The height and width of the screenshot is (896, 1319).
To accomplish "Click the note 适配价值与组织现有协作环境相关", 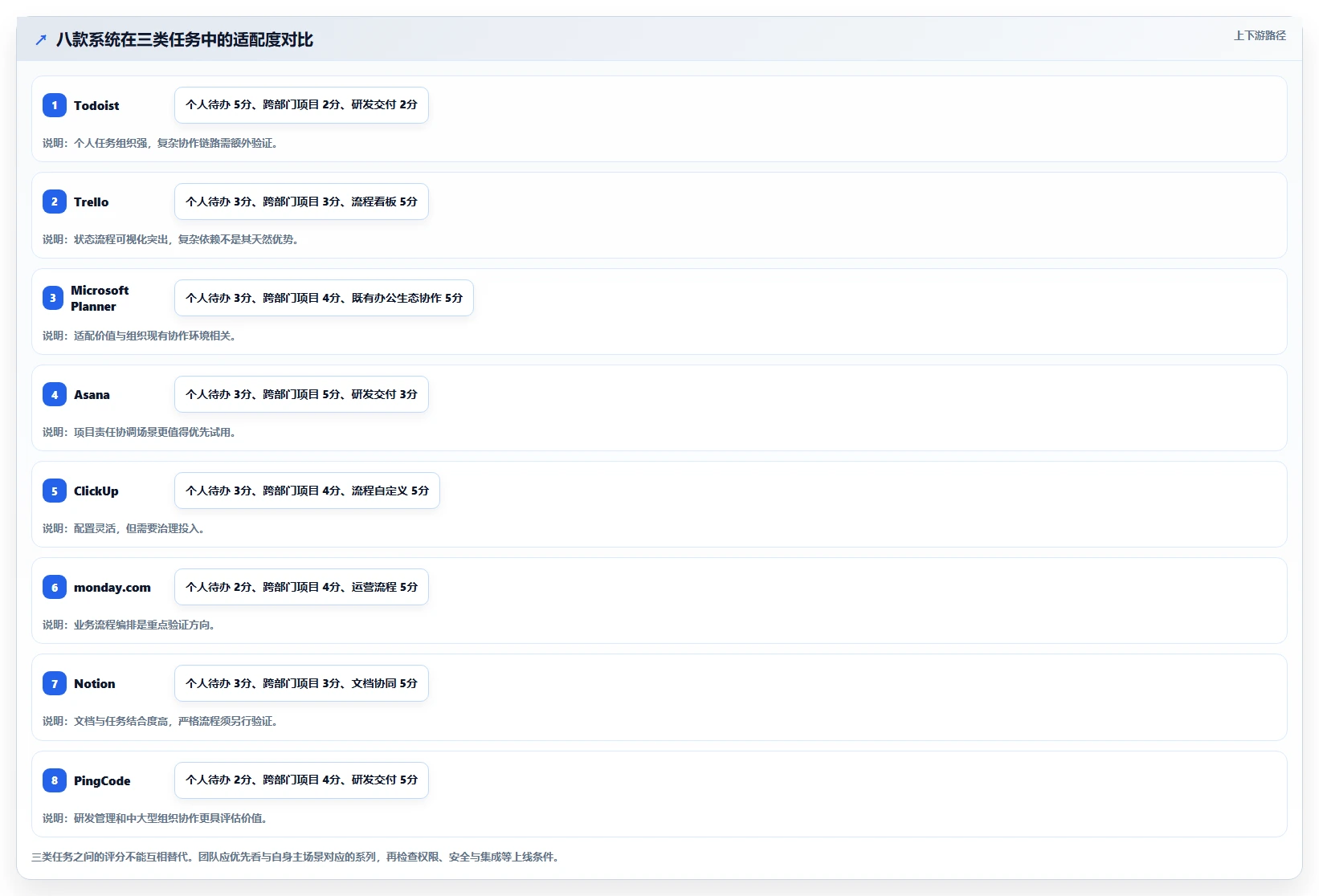I will (139, 336).
